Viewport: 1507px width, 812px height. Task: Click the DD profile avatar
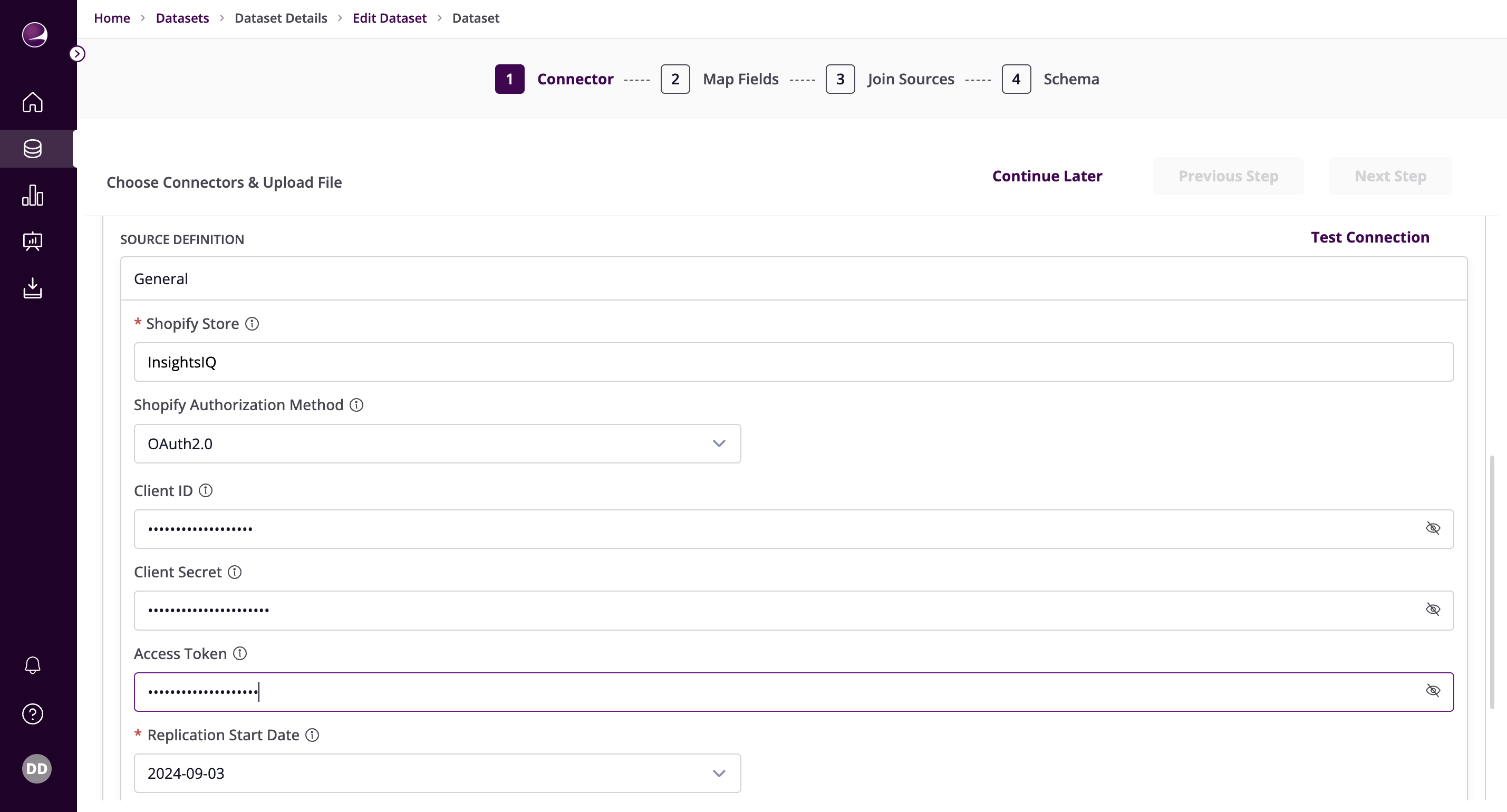pos(36,768)
